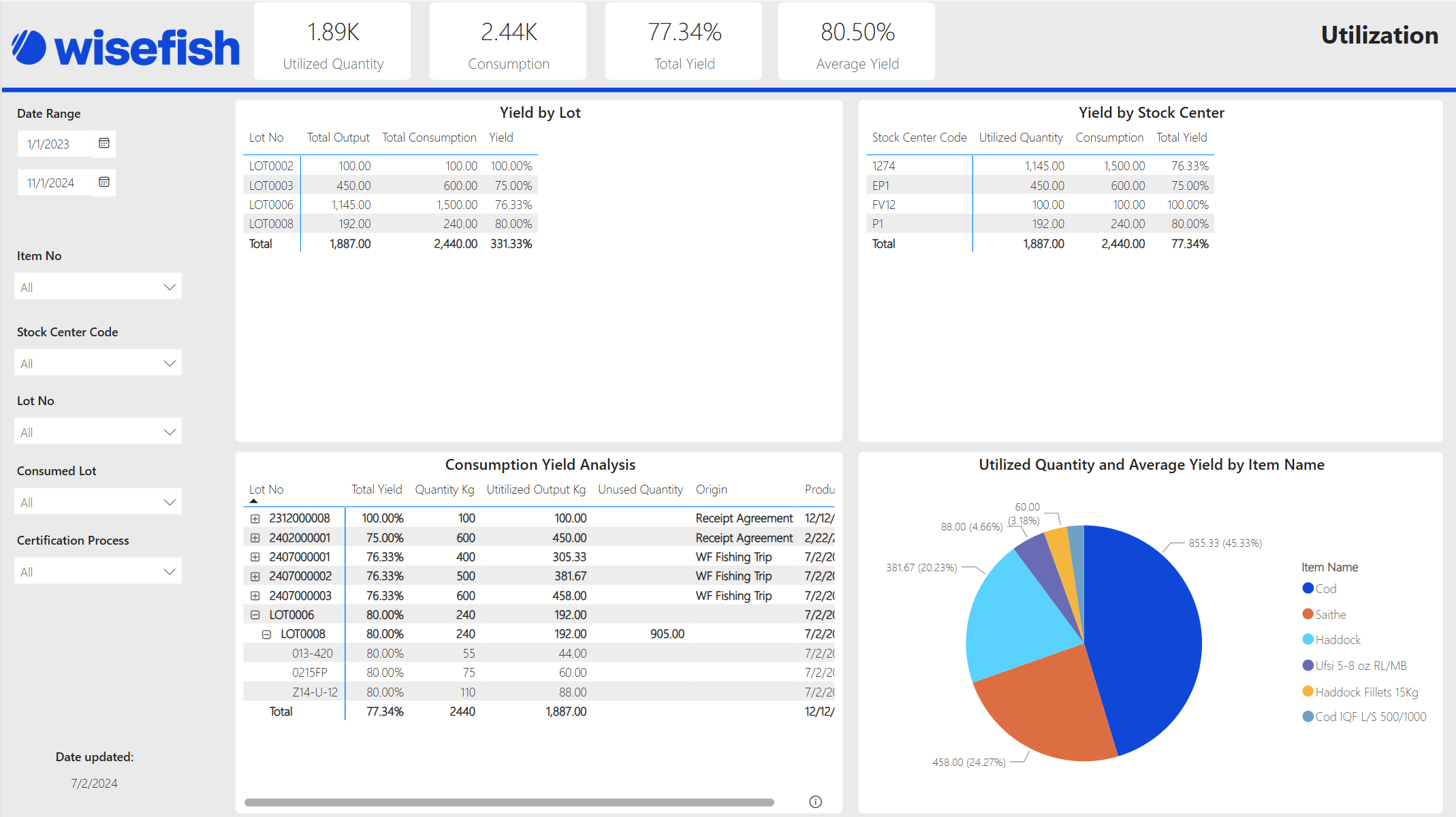
Task: Select the Cod legend color swatch
Action: (x=1308, y=588)
